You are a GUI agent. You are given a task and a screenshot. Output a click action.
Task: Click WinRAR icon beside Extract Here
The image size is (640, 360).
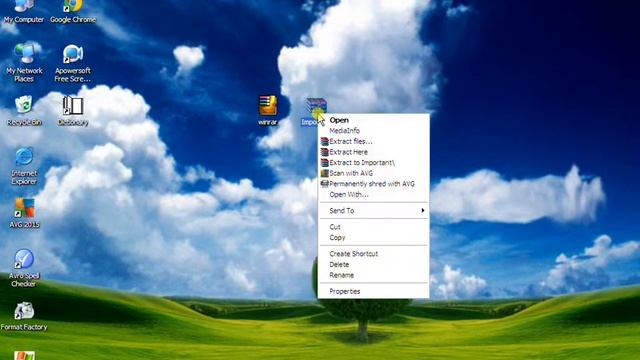tap(324, 152)
